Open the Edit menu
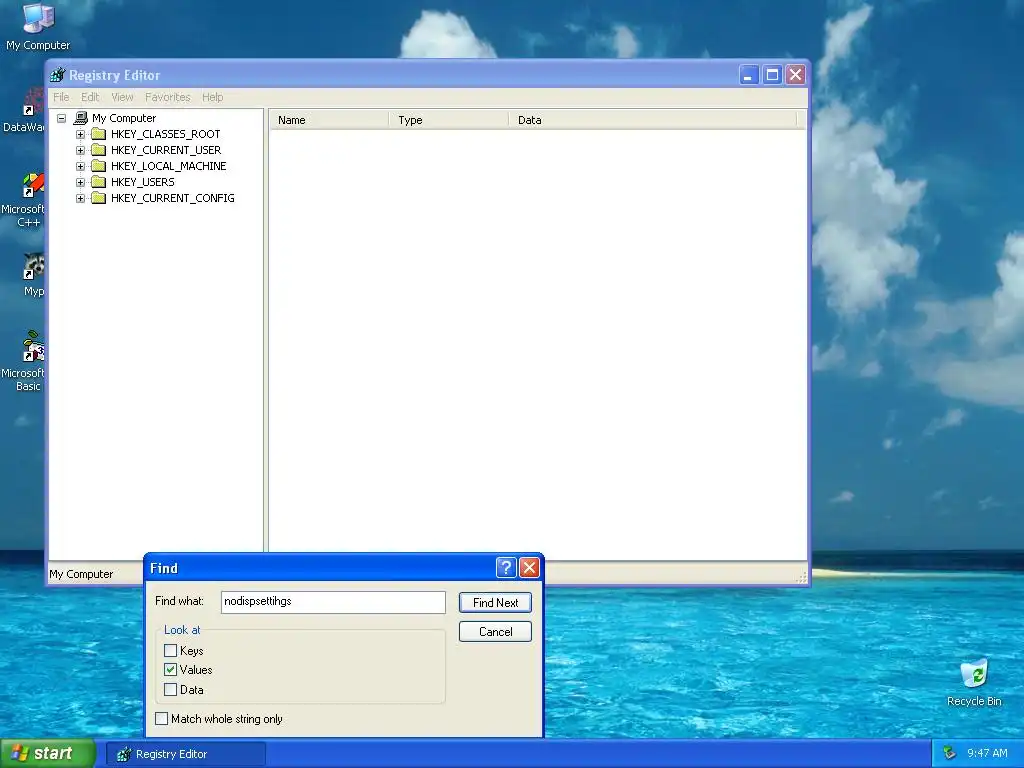 click(x=90, y=97)
